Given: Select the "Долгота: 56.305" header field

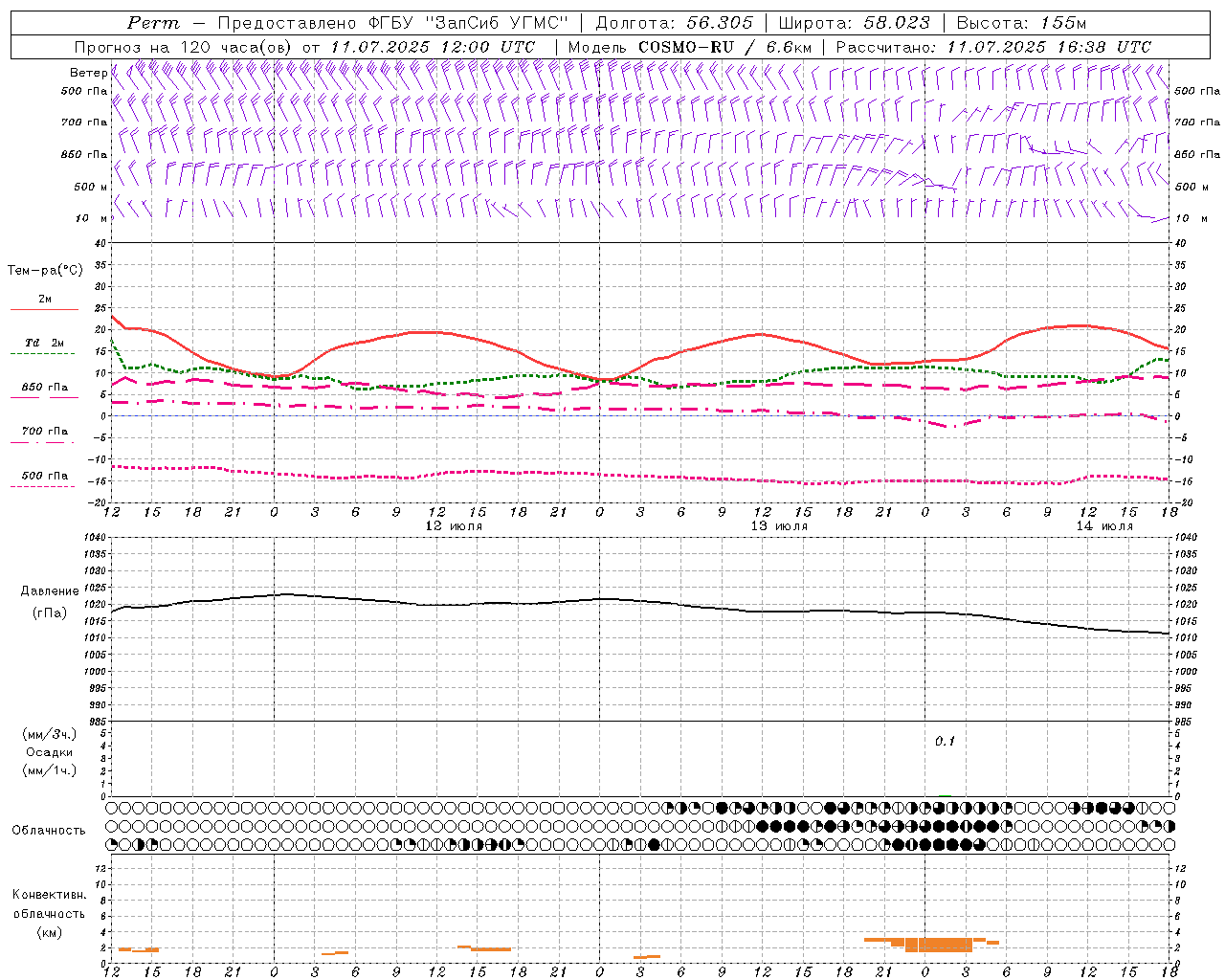Looking at the screenshot, I should tap(674, 23).
